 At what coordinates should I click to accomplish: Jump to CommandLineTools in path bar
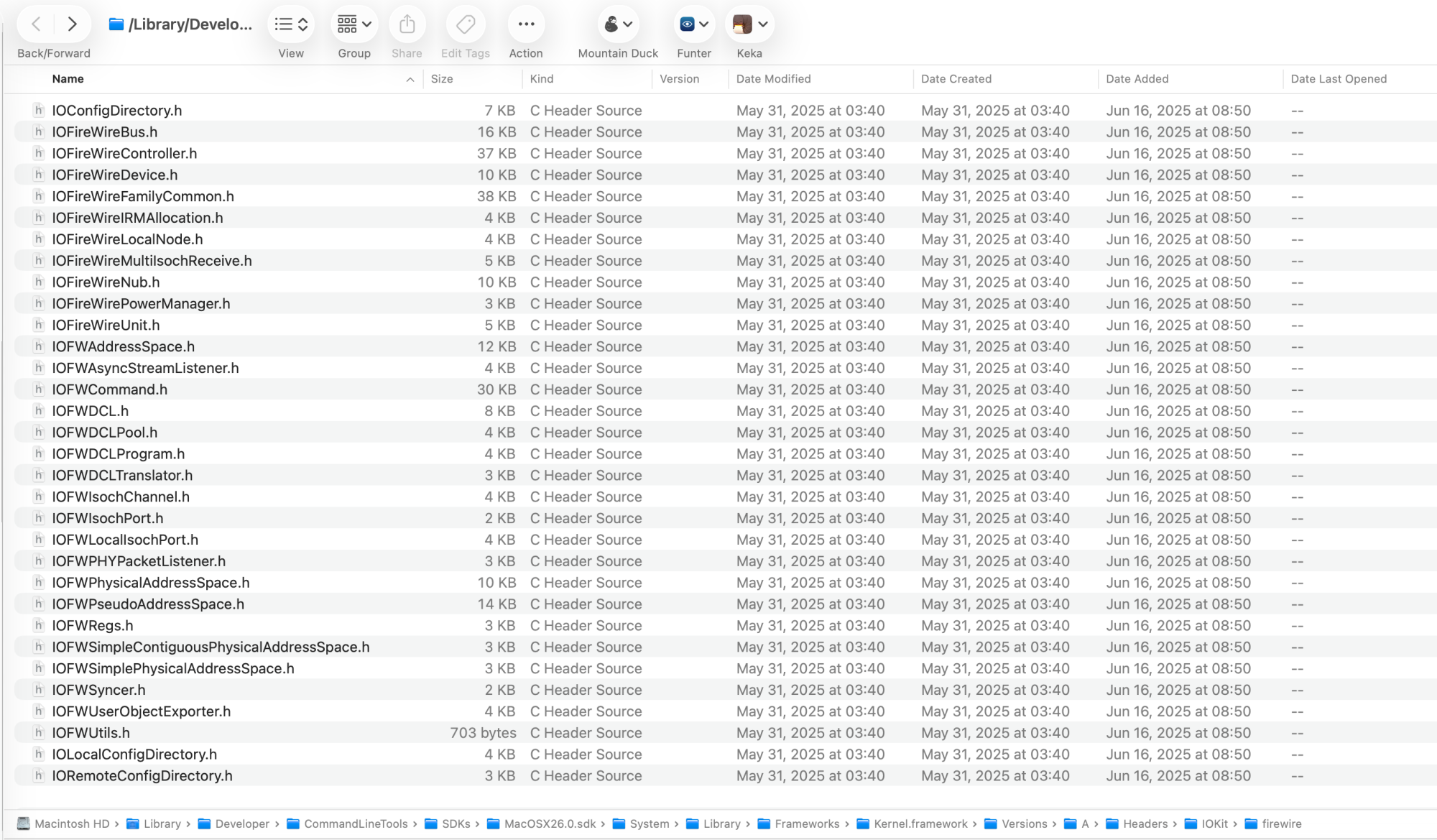click(x=355, y=823)
